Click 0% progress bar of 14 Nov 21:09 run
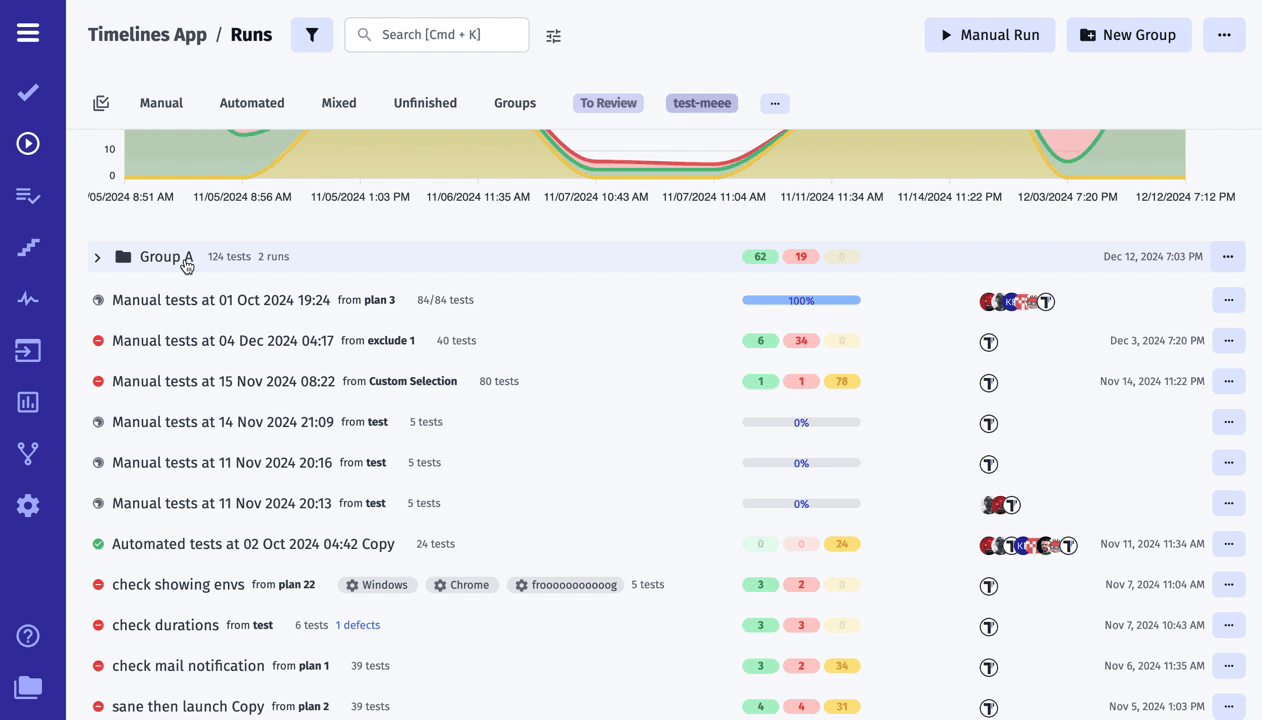The height and width of the screenshot is (720, 1262). tap(801, 422)
